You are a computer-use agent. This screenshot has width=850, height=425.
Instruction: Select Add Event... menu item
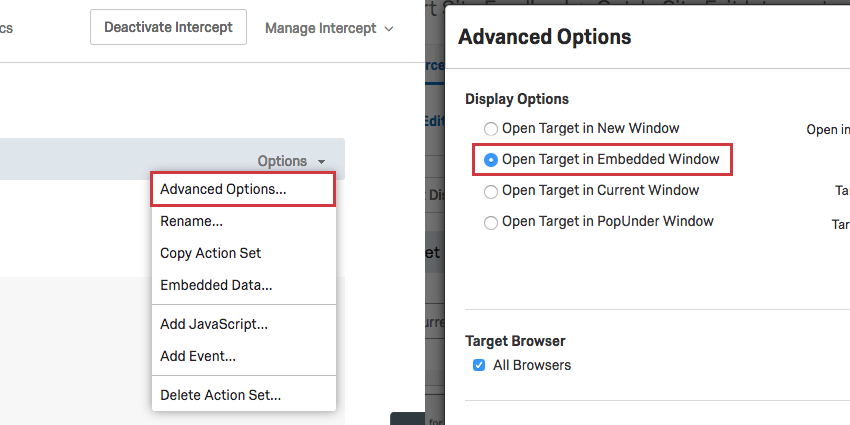coord(198,355)
